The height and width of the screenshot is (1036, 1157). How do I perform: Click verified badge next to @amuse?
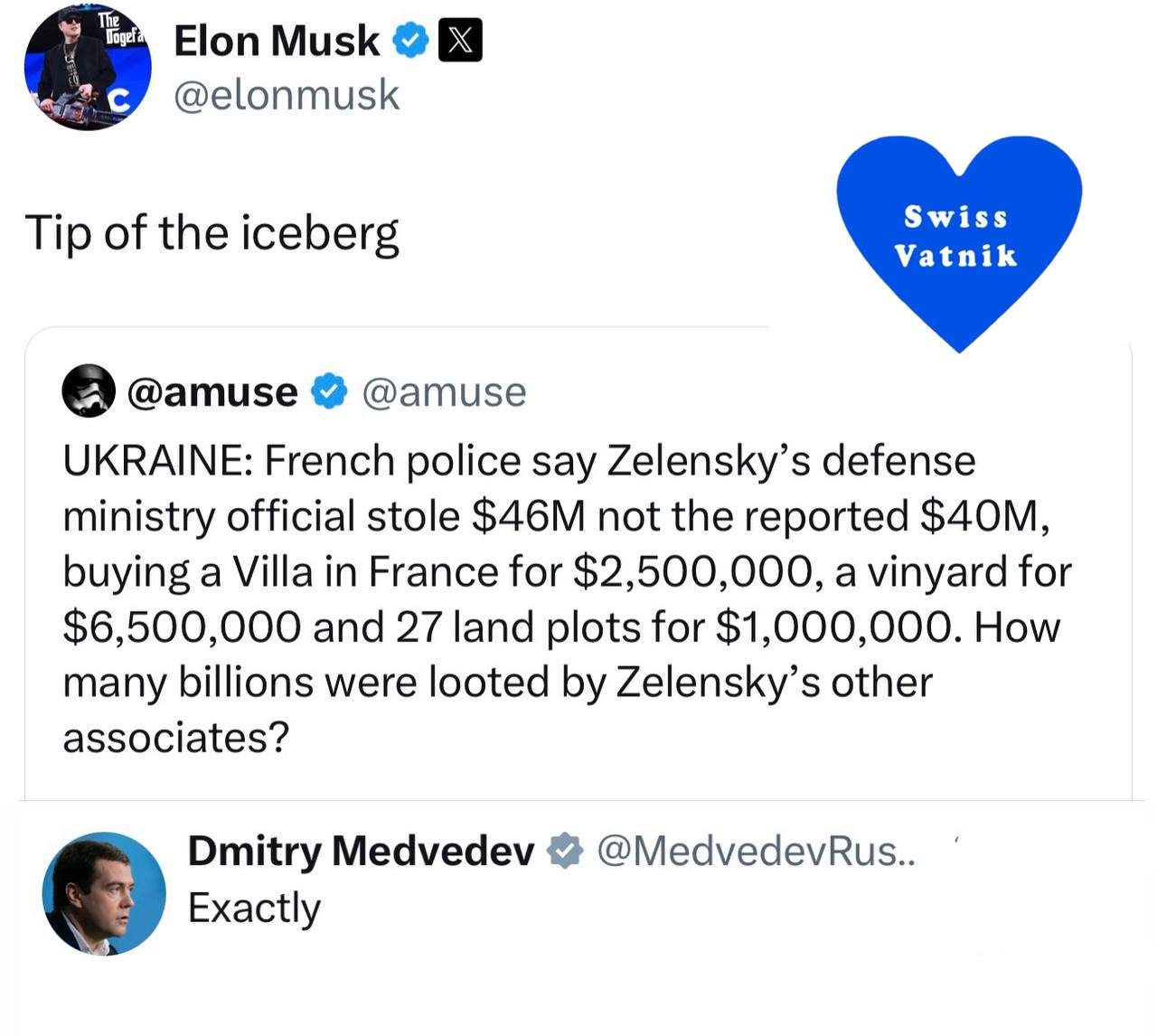[330, 391]
